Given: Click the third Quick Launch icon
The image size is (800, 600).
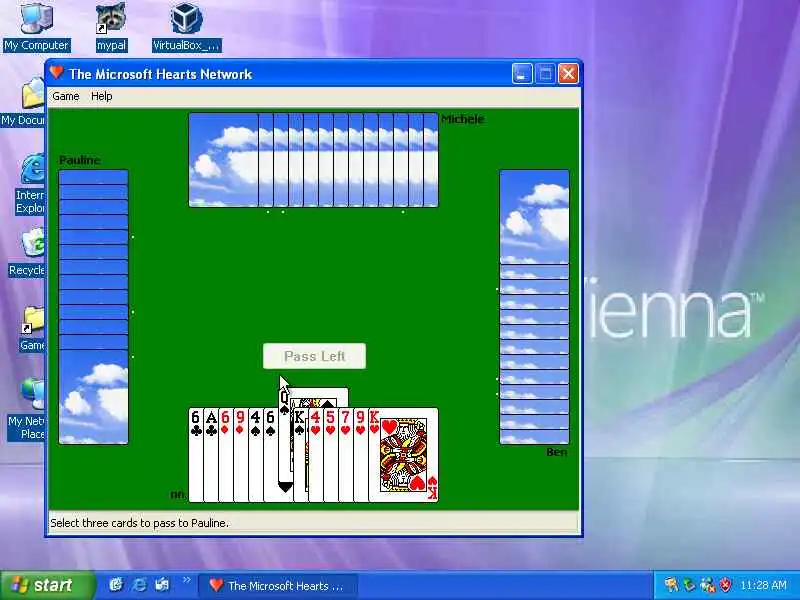Looking at the screenshot, I should tap(162, 585).
